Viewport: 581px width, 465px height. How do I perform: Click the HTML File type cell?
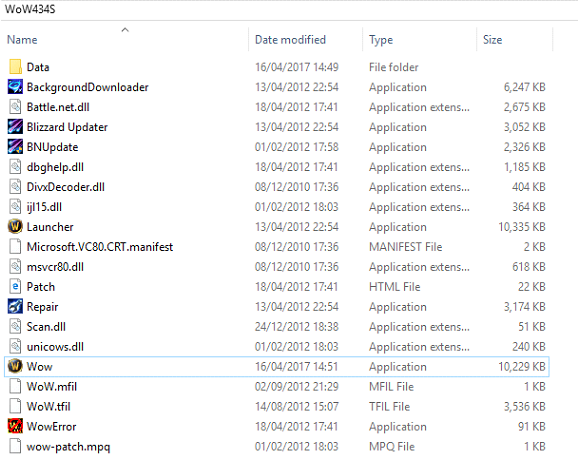tap(395, 287)
